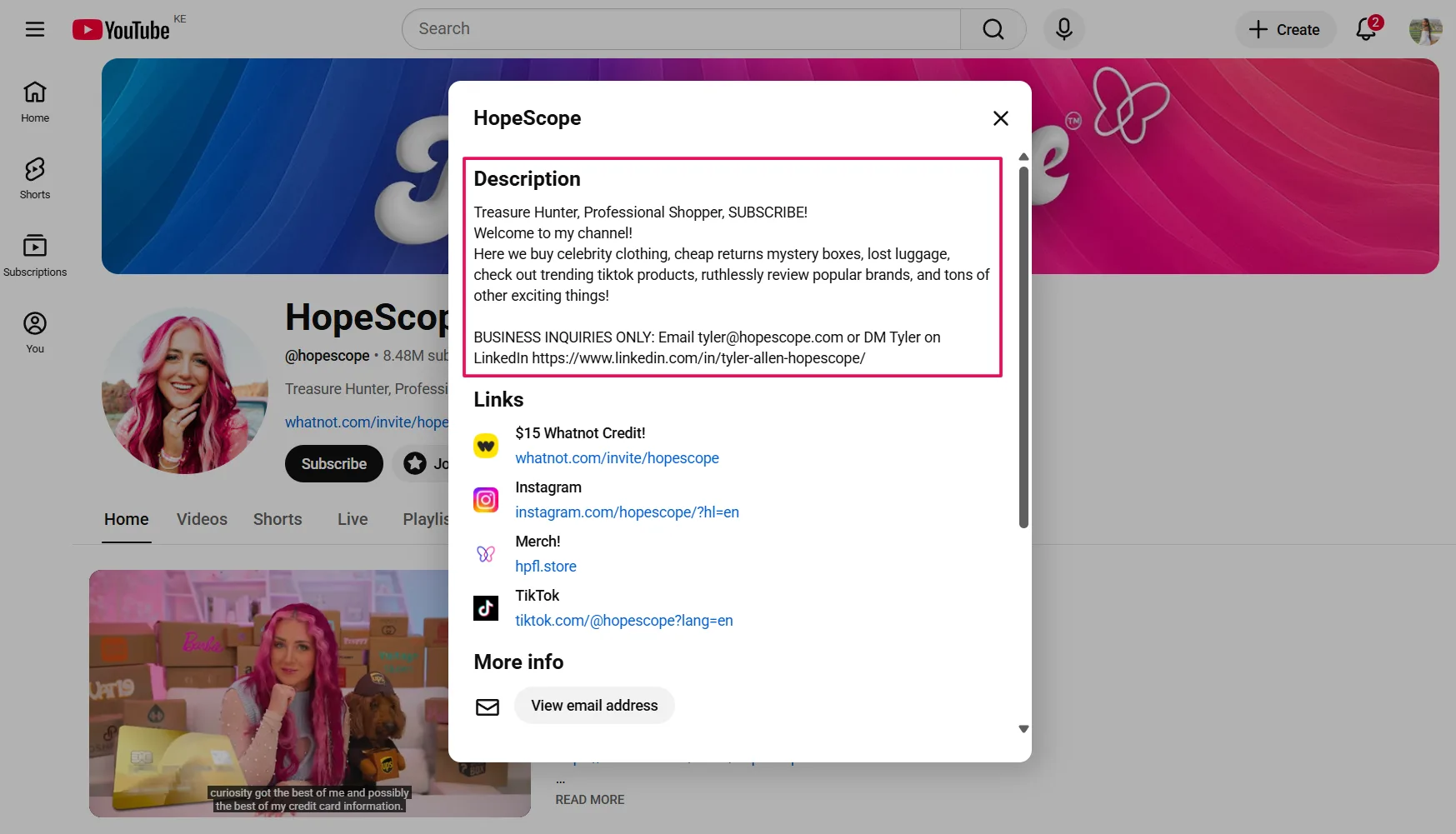Click the HopeScope dialog title
The width and height of the screenshot is (1456, 834).
pyautogui.click(x=528, y=118)
